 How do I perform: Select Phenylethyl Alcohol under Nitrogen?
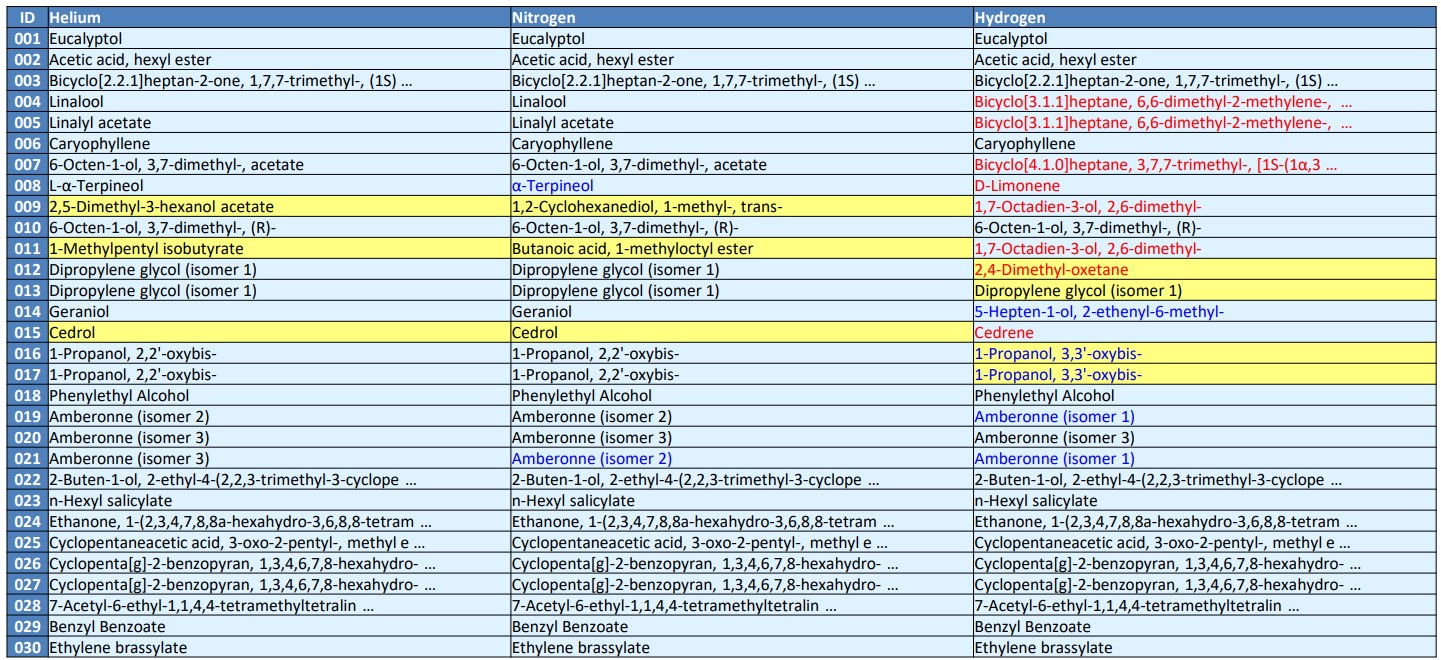point(741,396)
